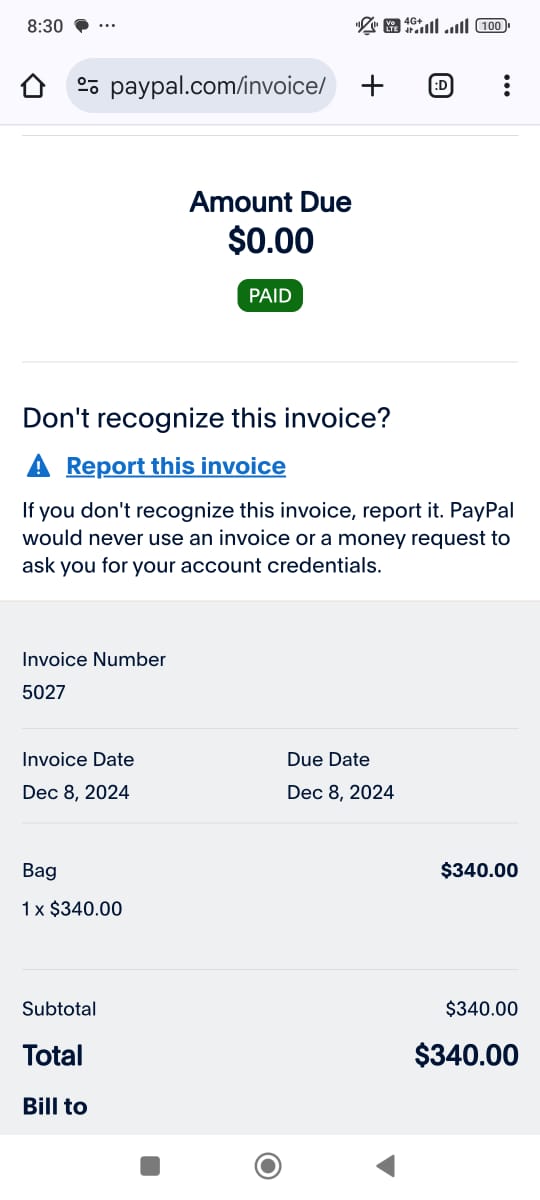The width and height of the screenshot is (540, 1200).
Task: Tap the browser home icon
Action: 33,86
